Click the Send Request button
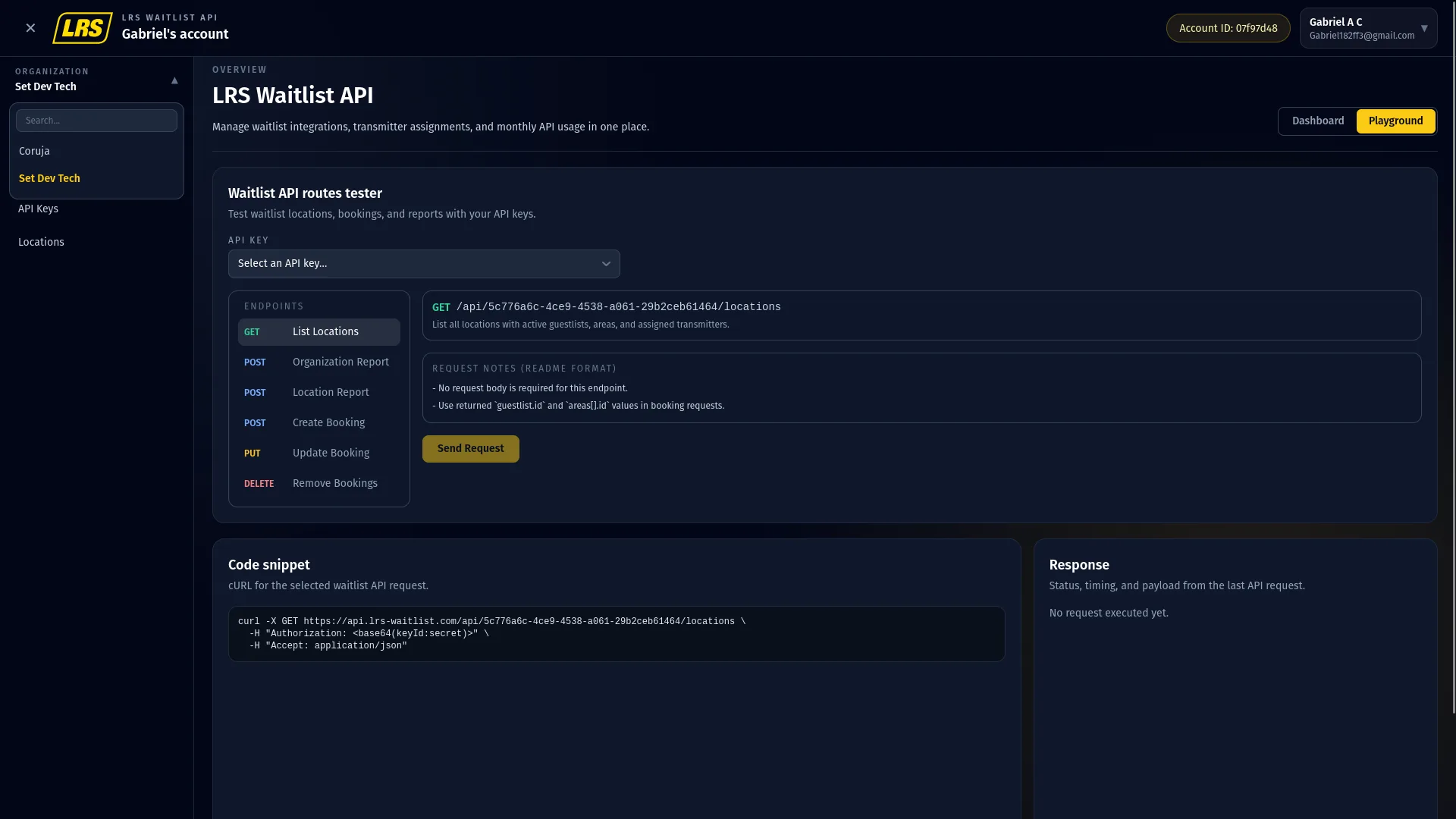 point(470,449)
